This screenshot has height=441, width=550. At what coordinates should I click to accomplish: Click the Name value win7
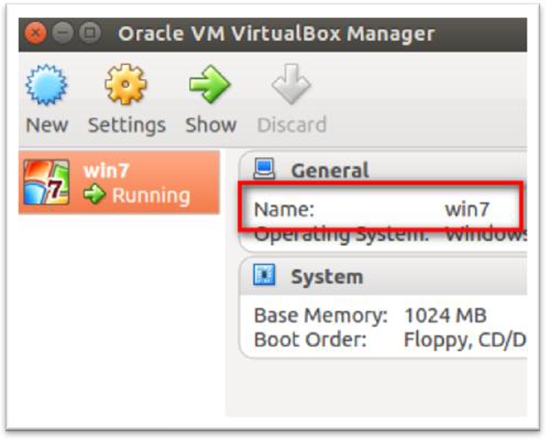pos(467,209)
